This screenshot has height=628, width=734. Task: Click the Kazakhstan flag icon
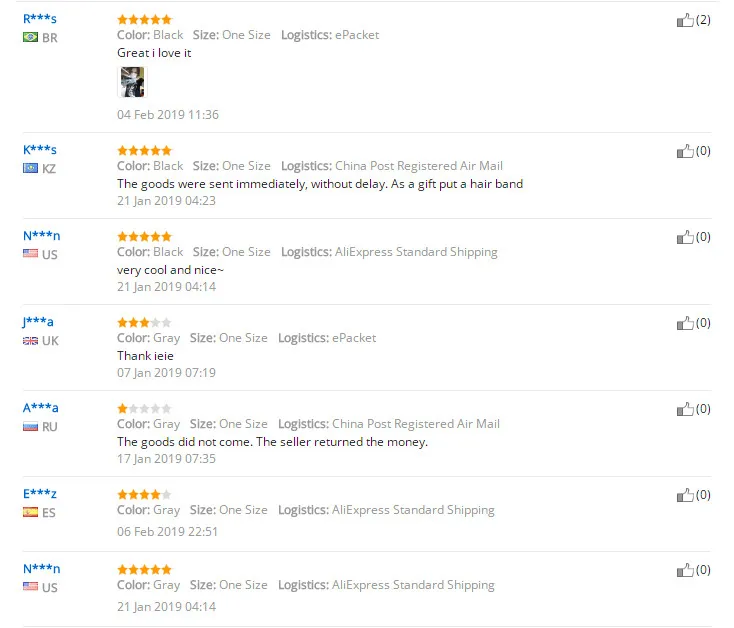[x=30, y=168]
